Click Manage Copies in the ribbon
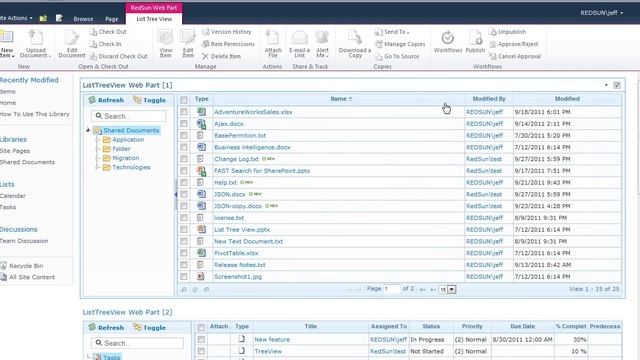Viewport: 640px width, 360px height. 400,44
